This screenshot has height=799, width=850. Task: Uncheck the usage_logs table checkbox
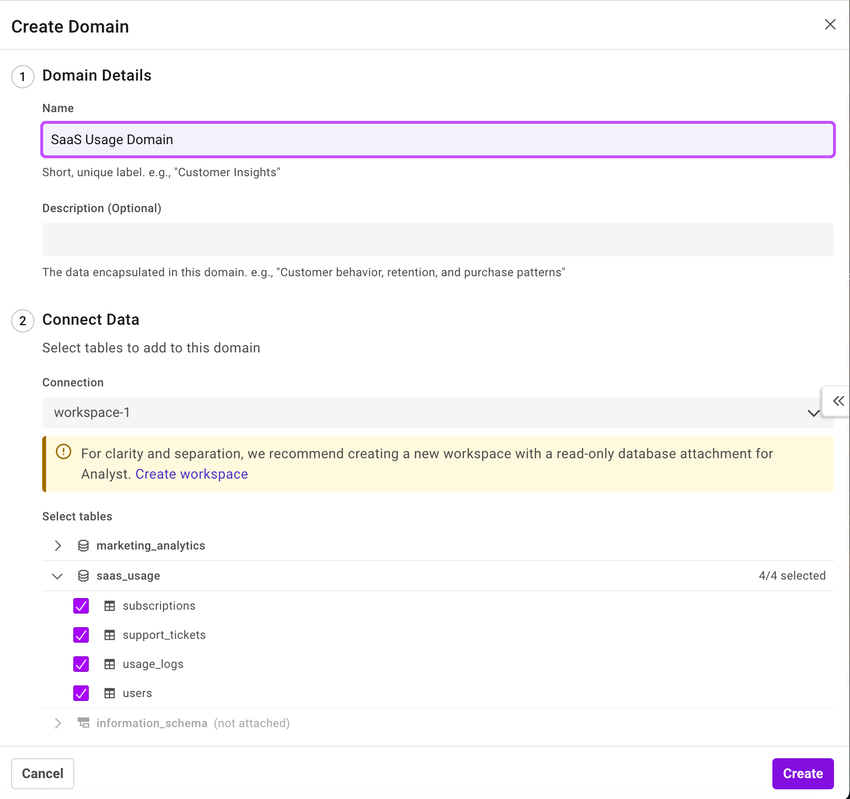[81, 663]
